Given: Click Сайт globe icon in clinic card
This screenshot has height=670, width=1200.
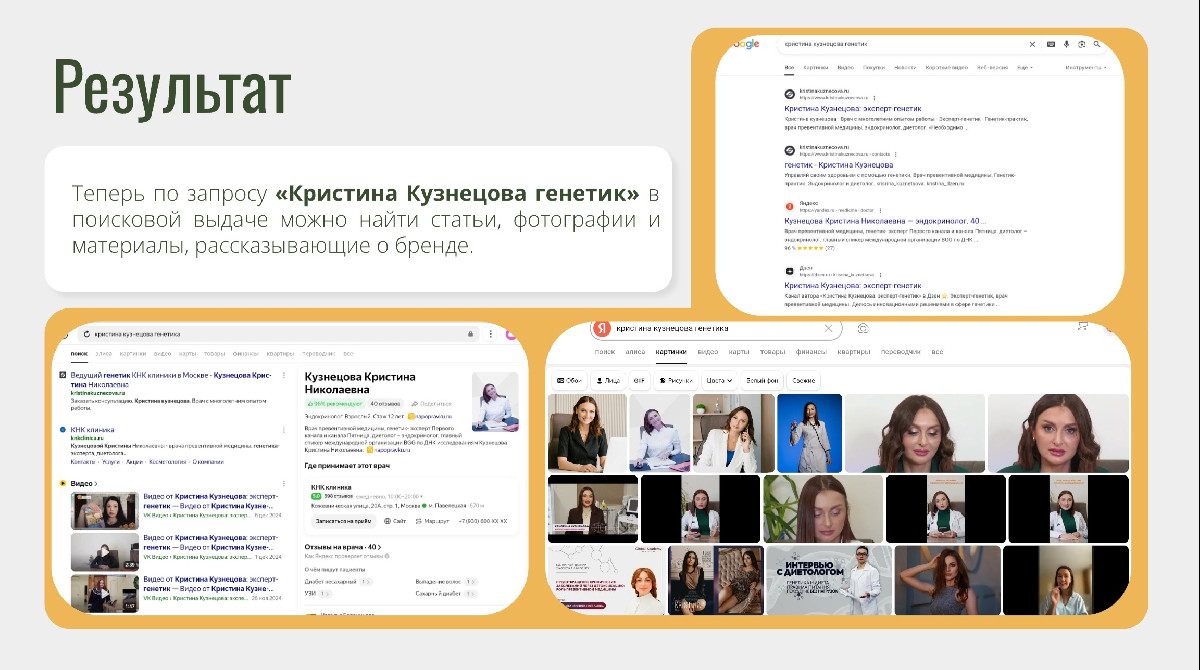Looking at the screenshot, I should tap(387, 521).
